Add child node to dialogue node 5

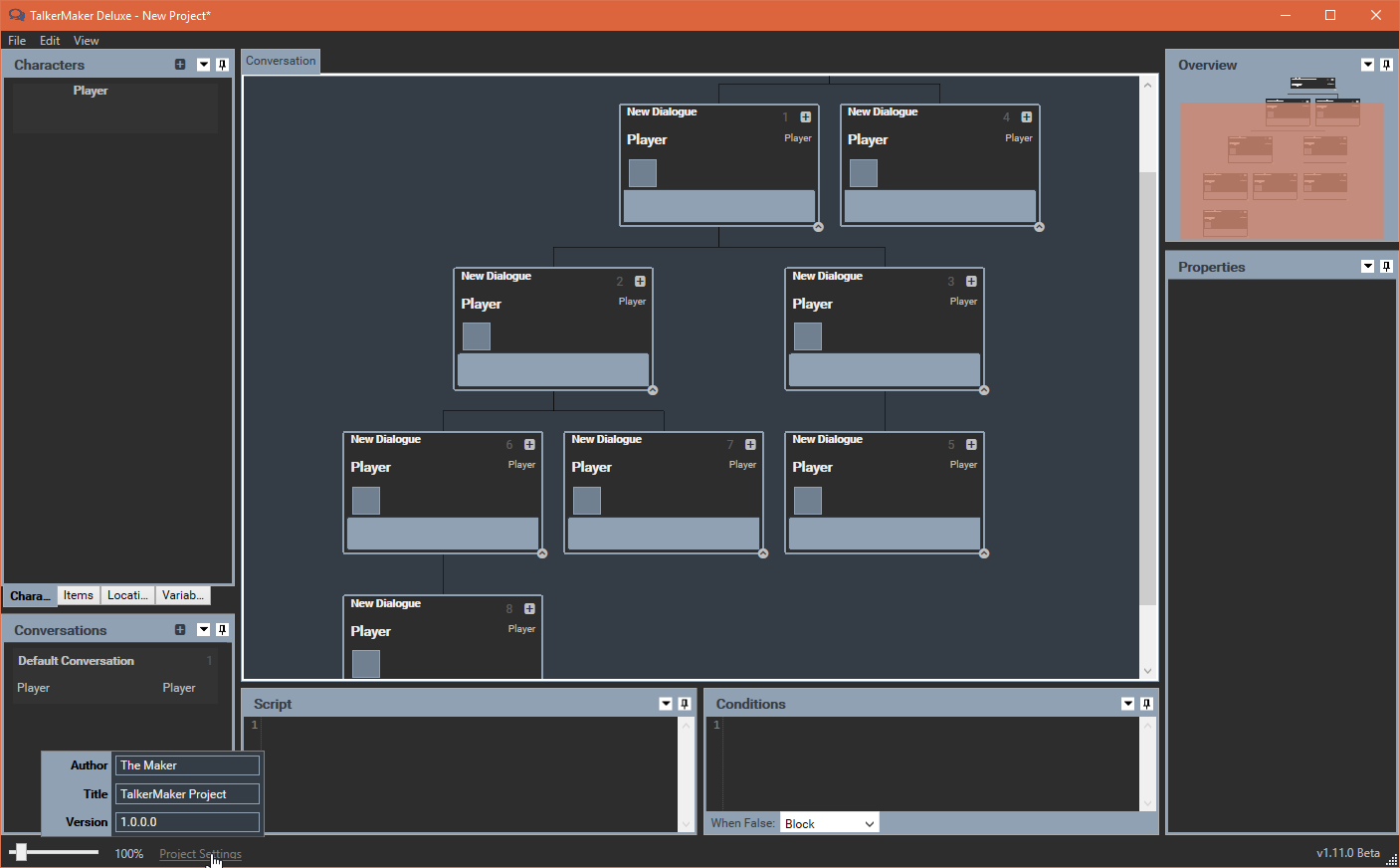[971, 445]
